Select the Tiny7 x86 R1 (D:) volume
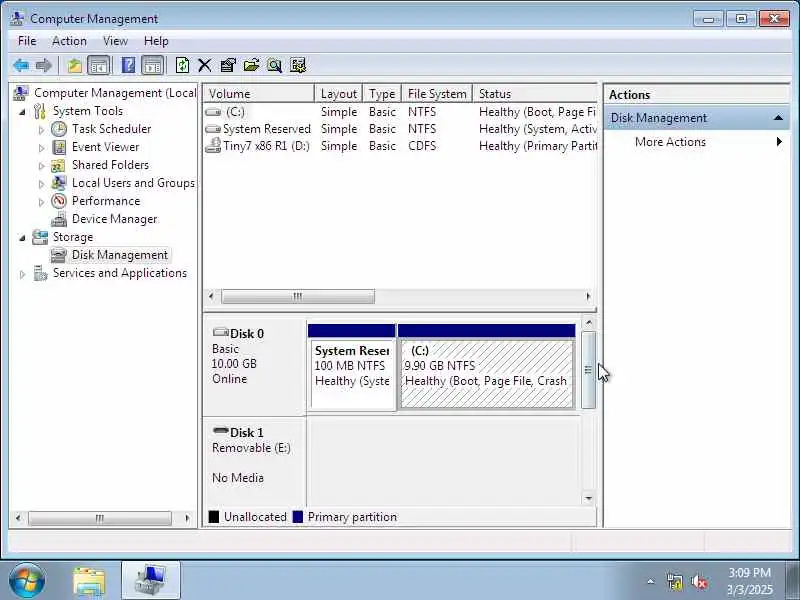 tap(400, 146)
